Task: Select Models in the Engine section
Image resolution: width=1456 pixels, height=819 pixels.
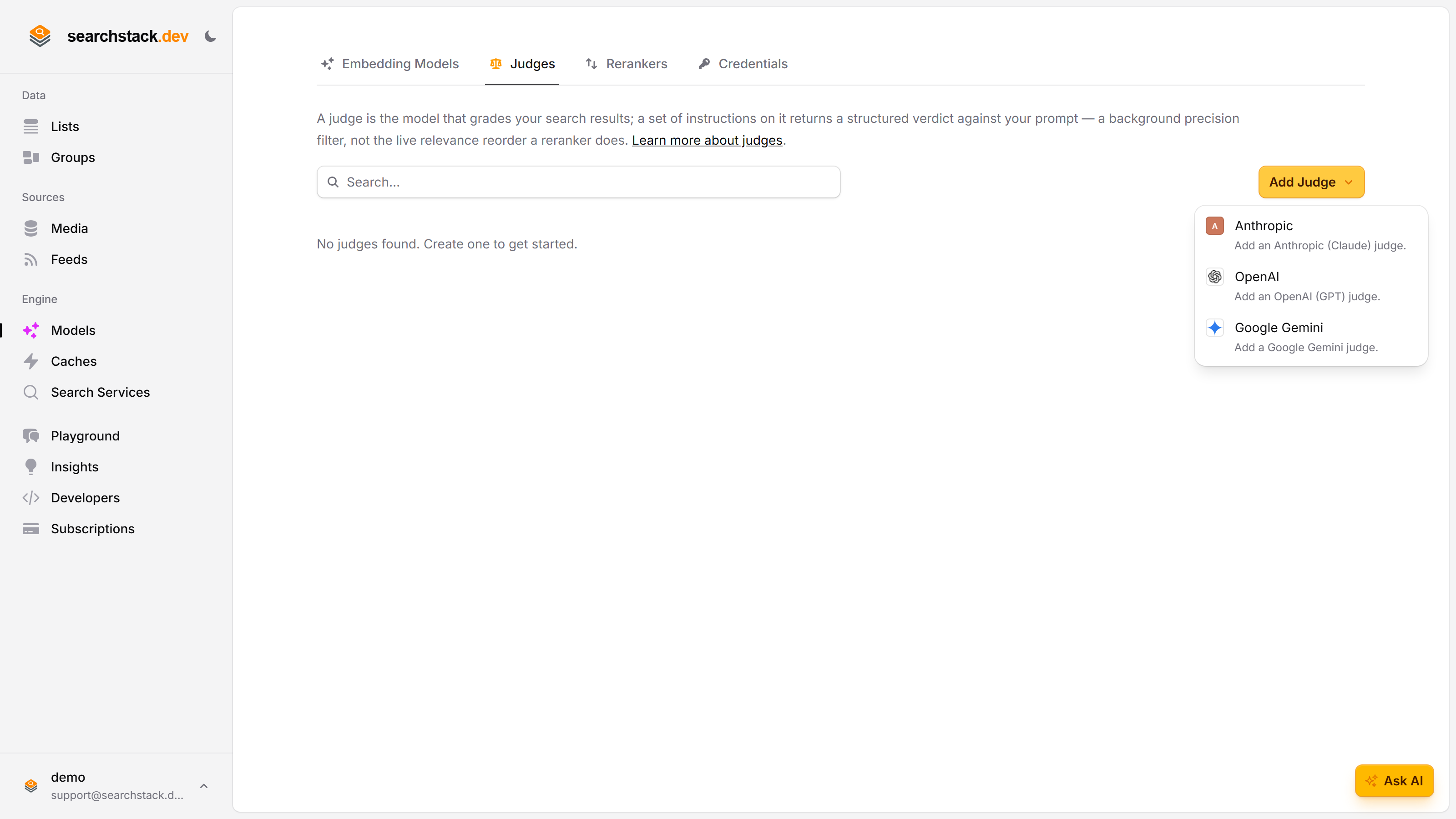Action: (73, 330)
